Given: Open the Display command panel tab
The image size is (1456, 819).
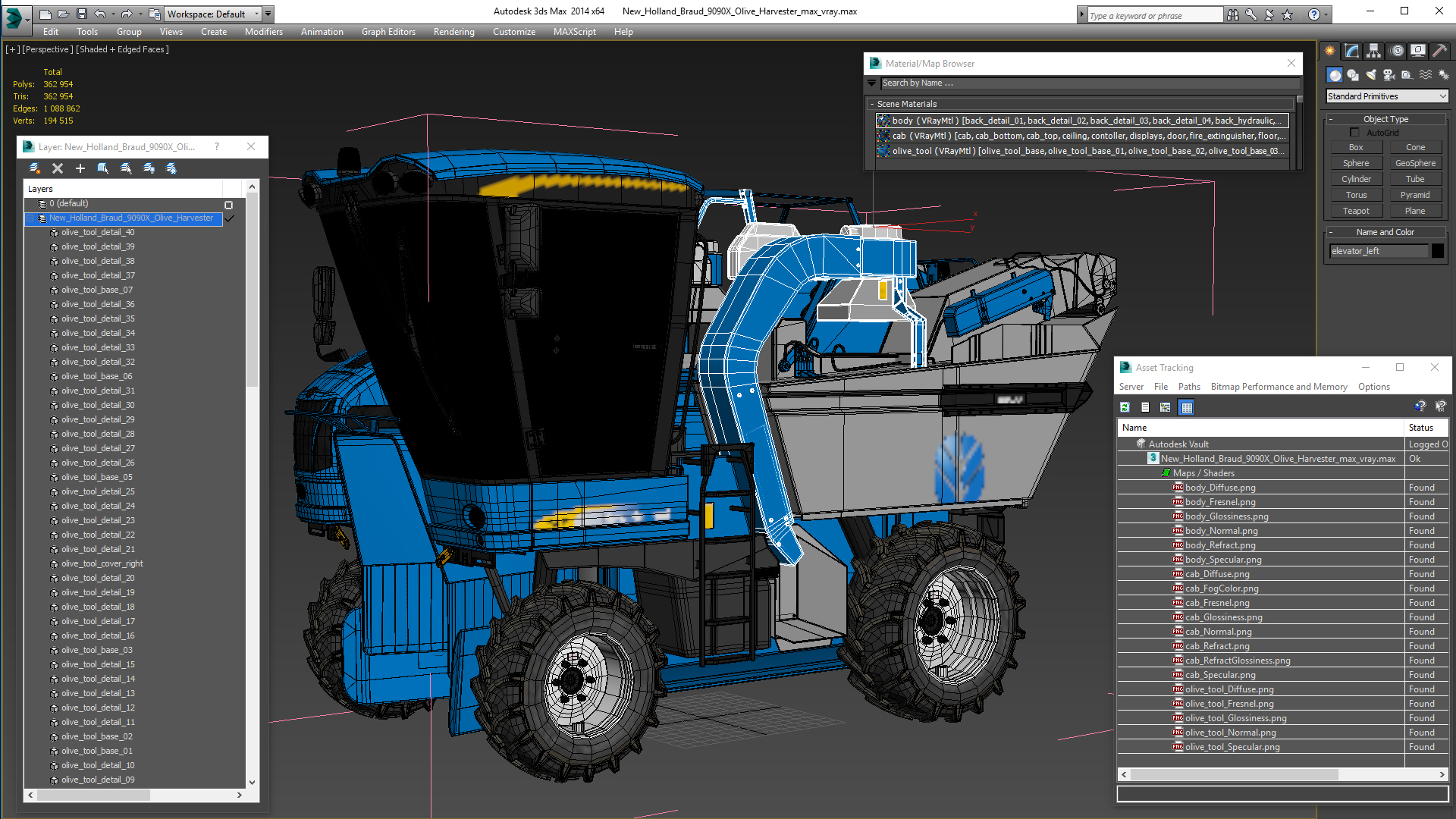Looking at the screenshot, I should pos(1418,51).
